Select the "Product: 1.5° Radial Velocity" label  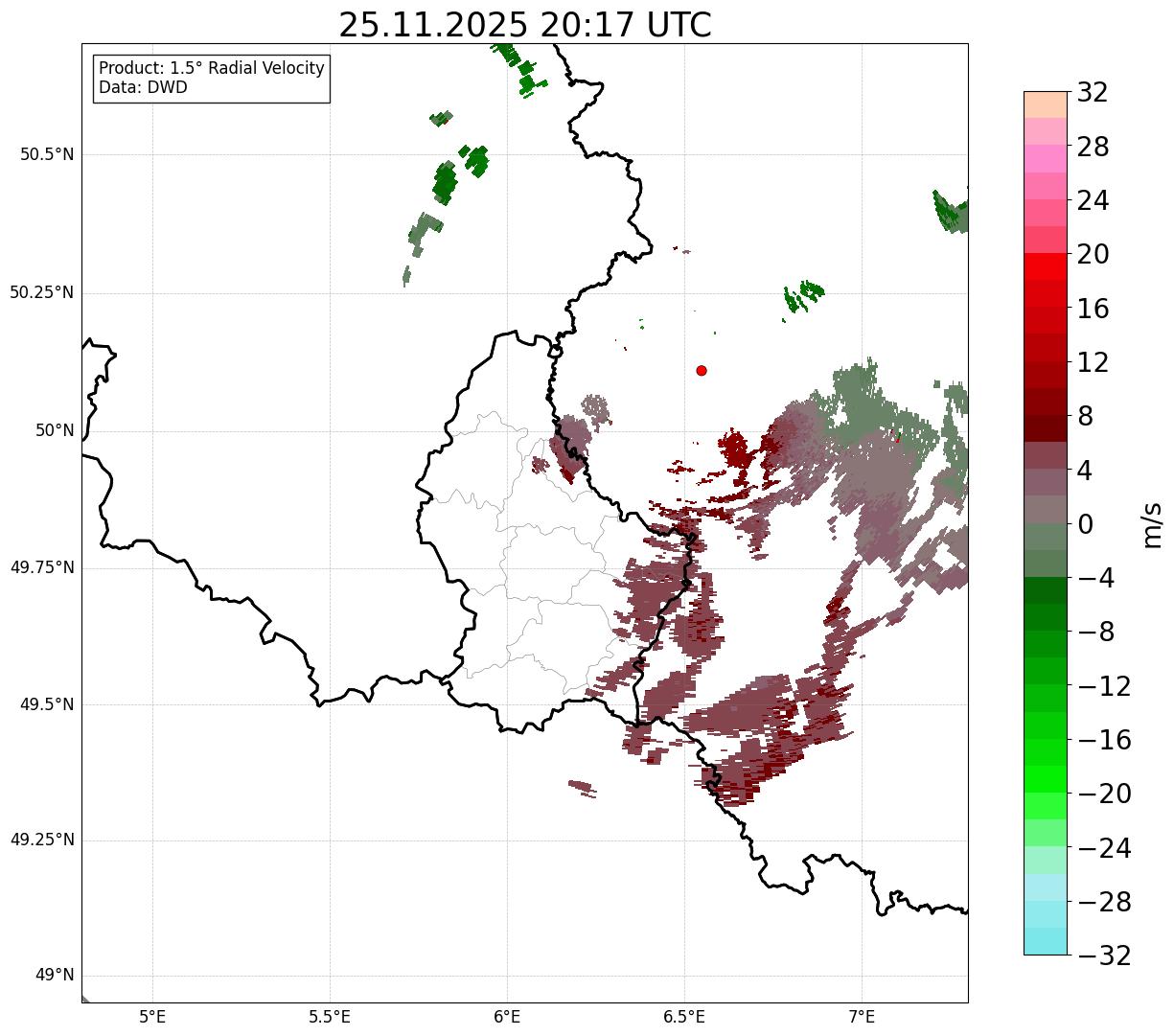point(212,69)
